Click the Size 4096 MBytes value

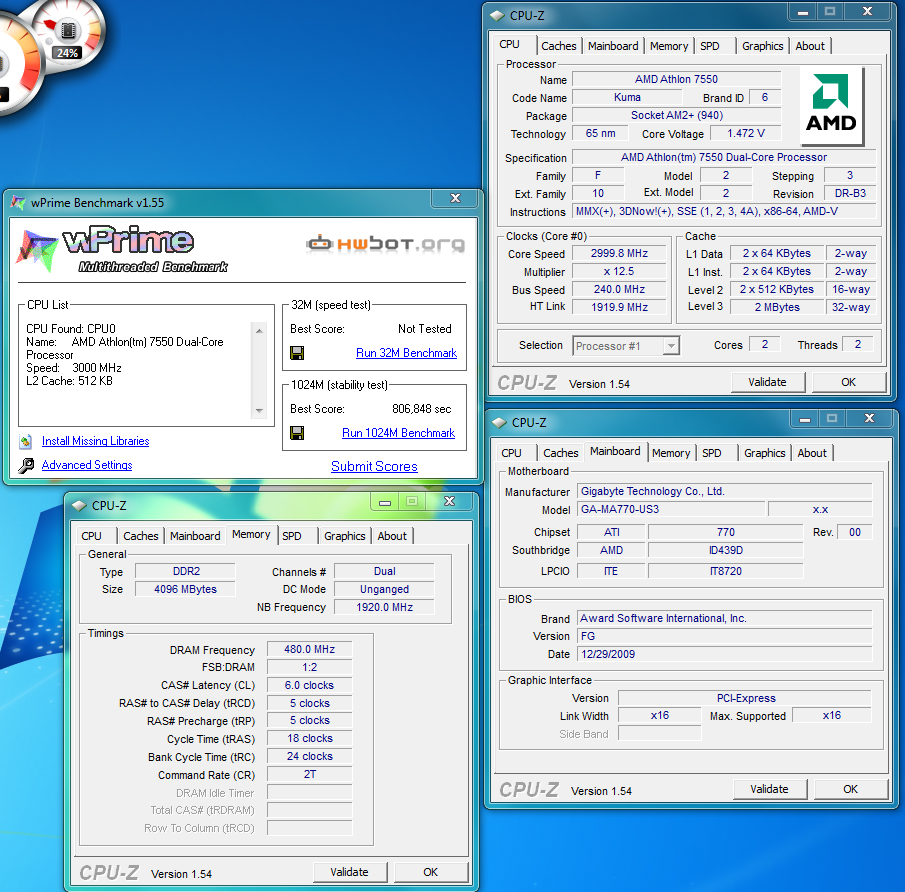tap(185, 589)
